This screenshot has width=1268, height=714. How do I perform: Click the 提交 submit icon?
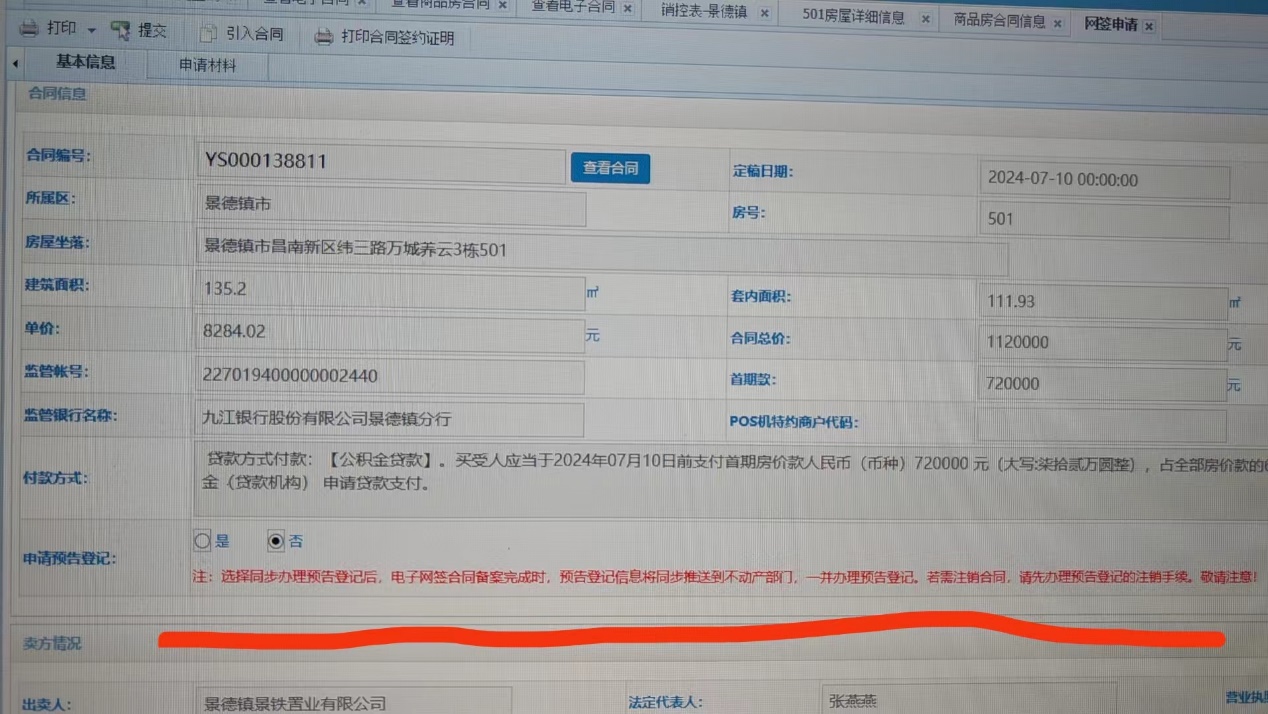click(x=121, y=31)
